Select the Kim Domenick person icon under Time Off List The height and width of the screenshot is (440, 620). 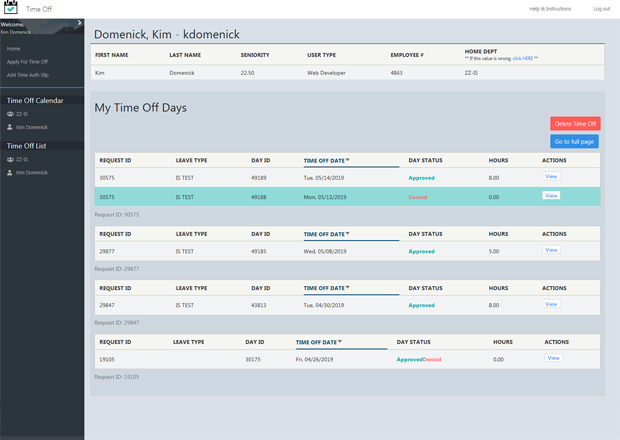coord(10,173)
